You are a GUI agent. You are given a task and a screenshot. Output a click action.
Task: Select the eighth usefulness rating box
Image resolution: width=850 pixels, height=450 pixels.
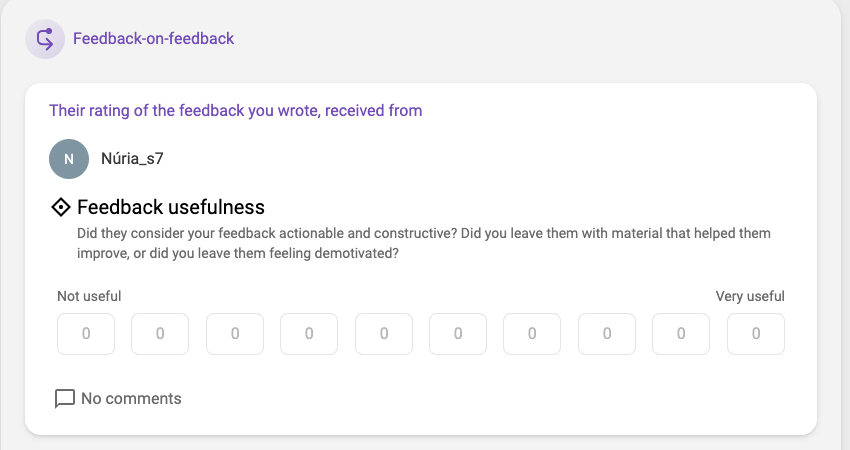[x=607, y=334]
